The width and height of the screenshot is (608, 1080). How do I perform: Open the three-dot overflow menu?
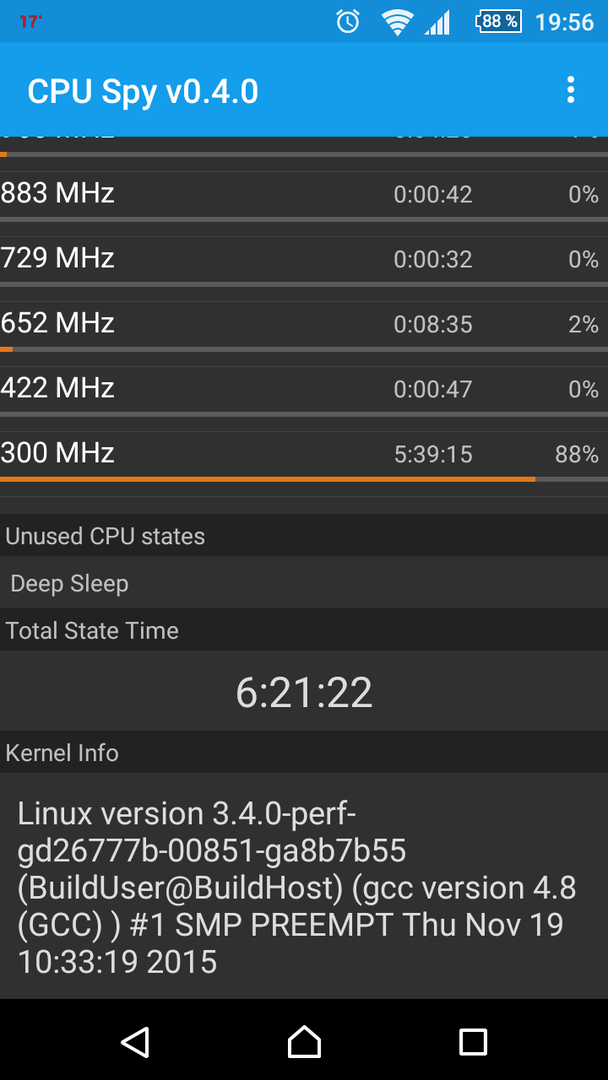[x=570, y=90]
